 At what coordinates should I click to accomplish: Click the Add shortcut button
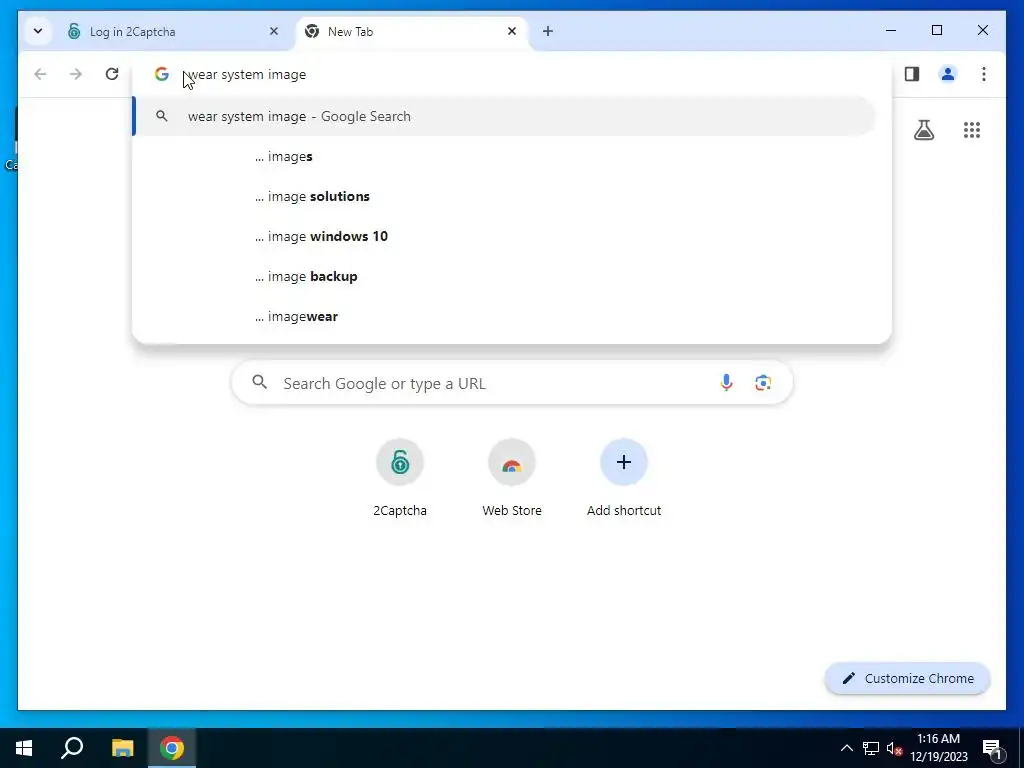point(624,479)
